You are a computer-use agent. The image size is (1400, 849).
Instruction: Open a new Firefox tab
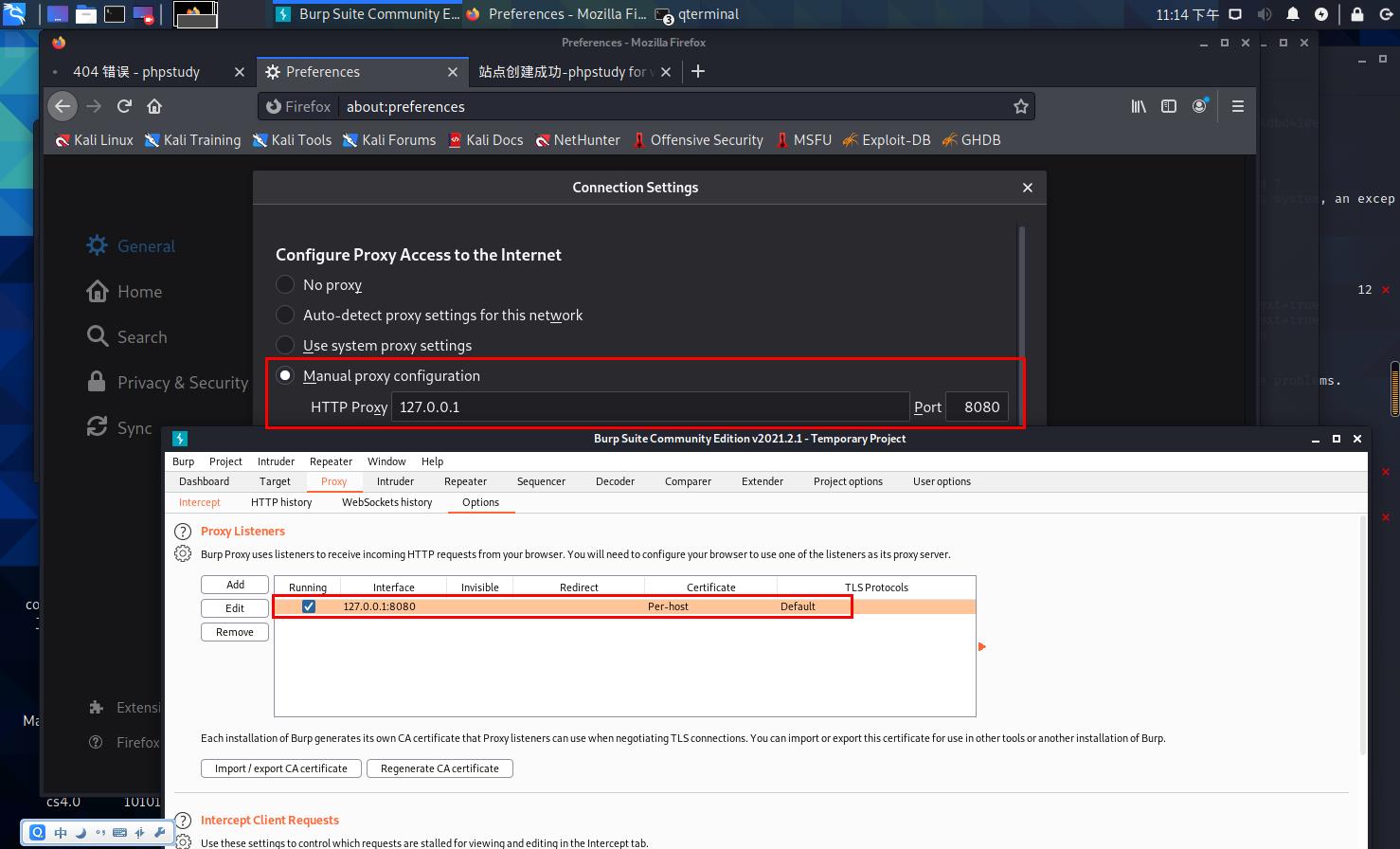pyautogui.click(x=698, y=71)
